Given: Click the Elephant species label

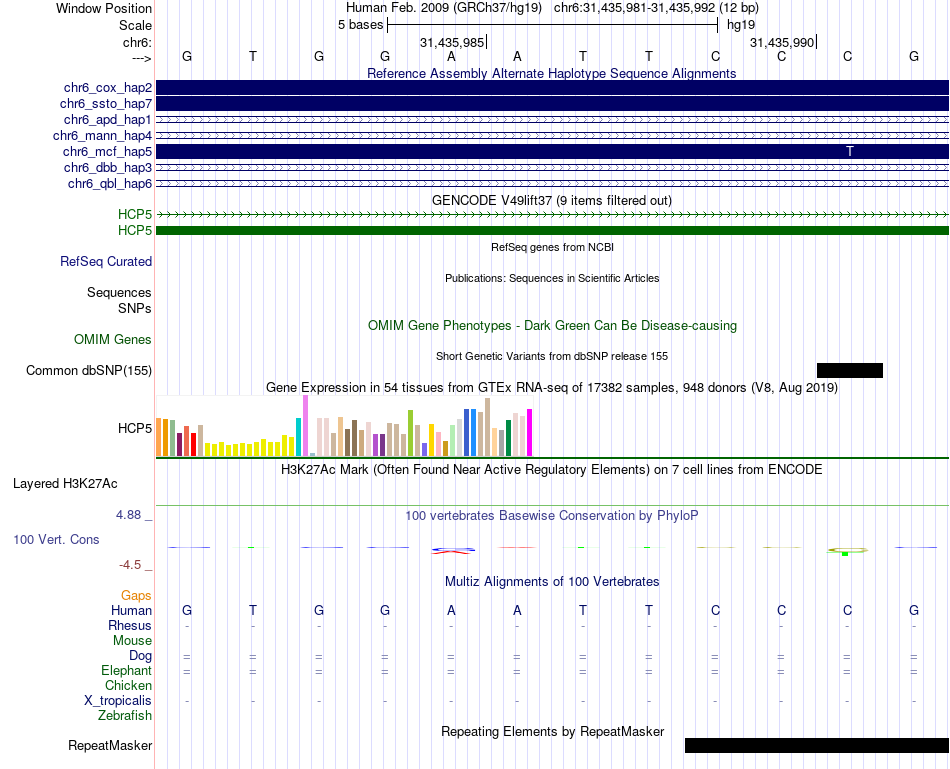Looking at the screenshot, I should [x=126, y=670].
